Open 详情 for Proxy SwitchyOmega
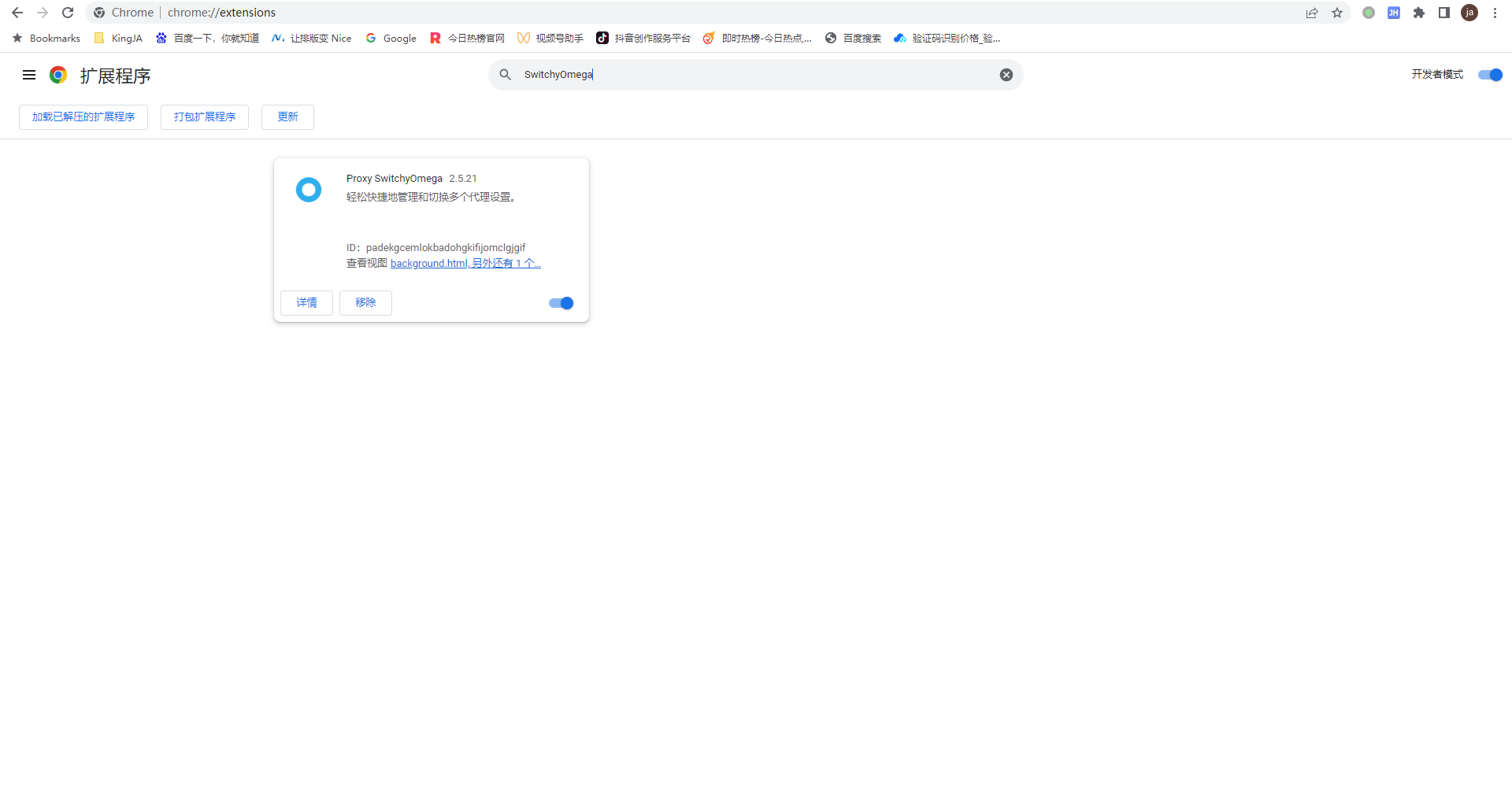The image size is (1512, 788). (x=306, y=303)
